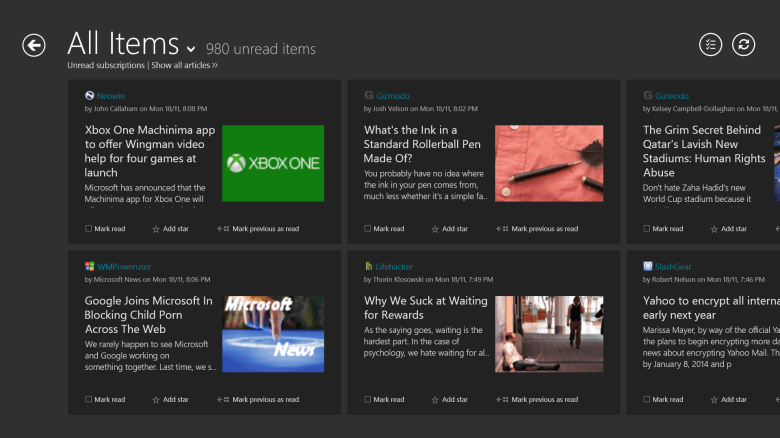This screenshot has height=438, width=780.
Task: Click the Neowin source icon
Action: point(90,96)
